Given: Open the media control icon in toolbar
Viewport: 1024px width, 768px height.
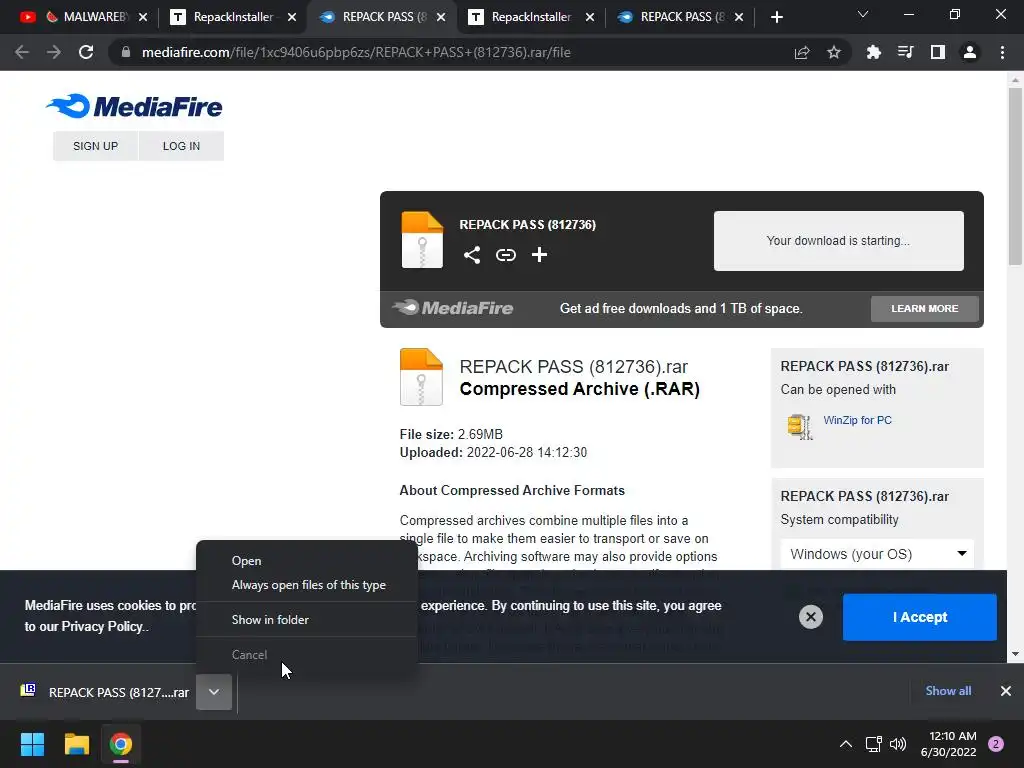Looking at the screenshot, I should (x=905, y=52).
